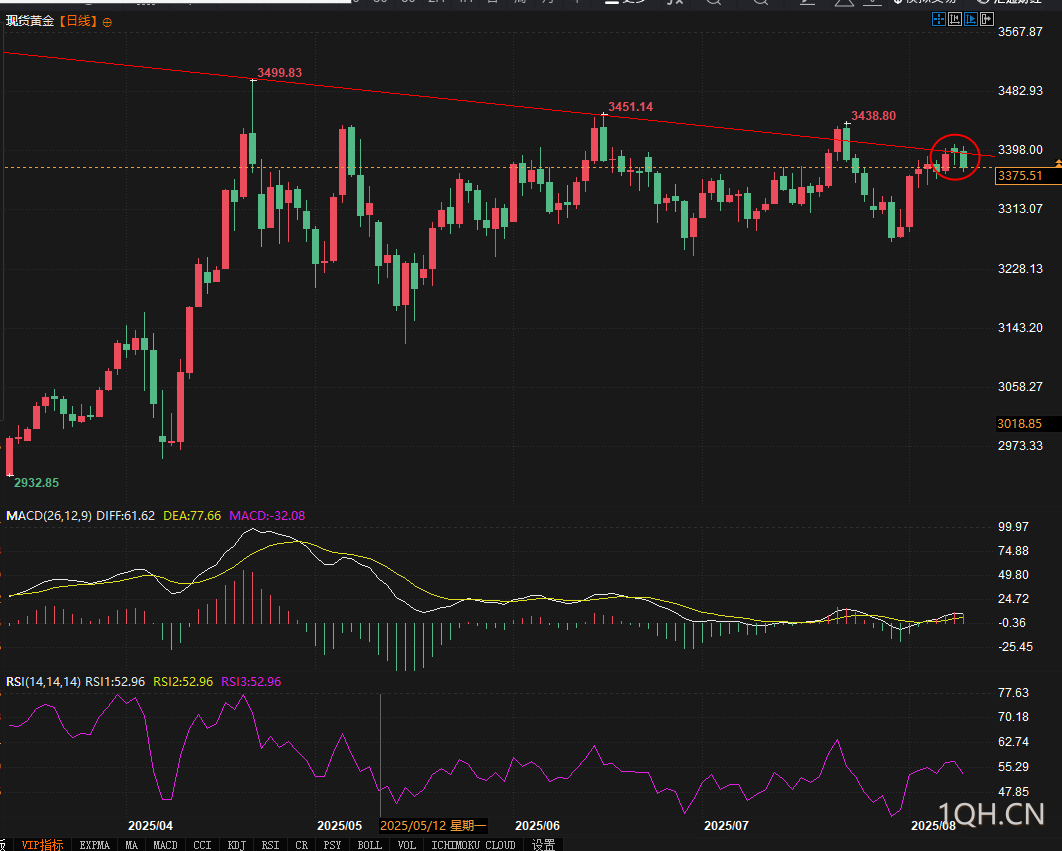Select the ICHIMOKU CLOUD indicator
This screenshot has height=851, width=1062.
tap(473, 844)
